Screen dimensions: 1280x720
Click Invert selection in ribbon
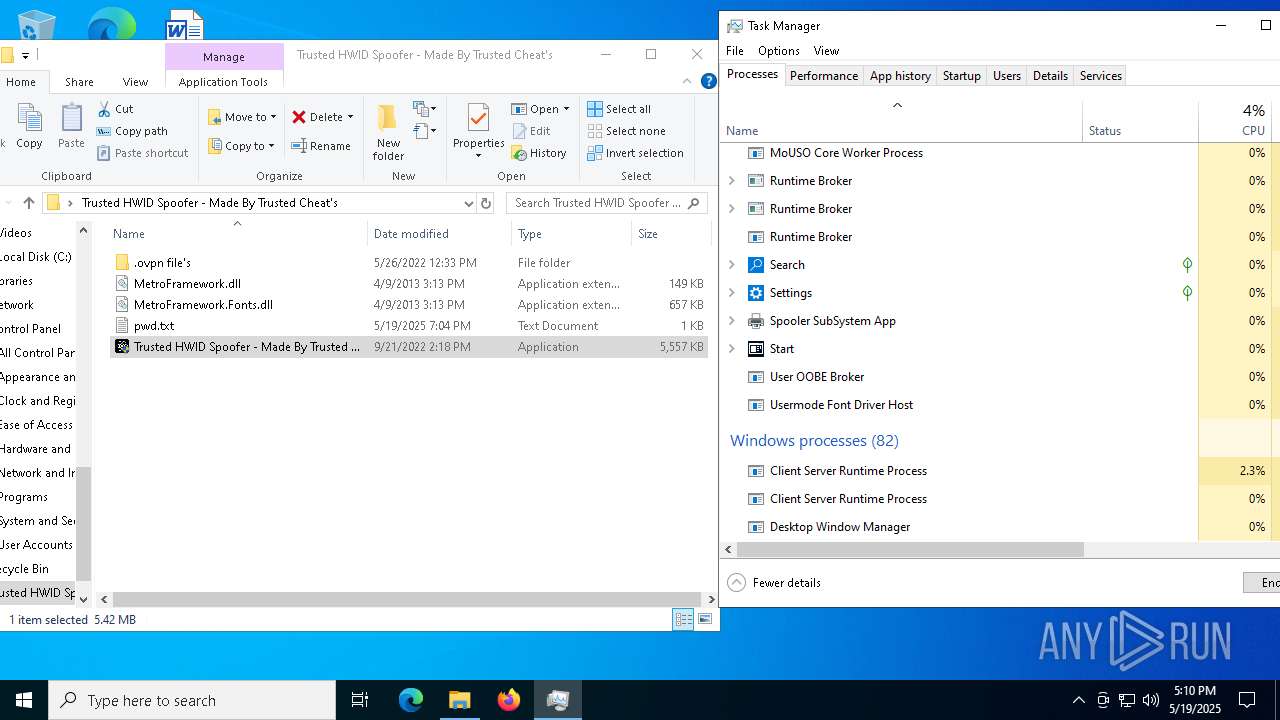tap(635, 153)
